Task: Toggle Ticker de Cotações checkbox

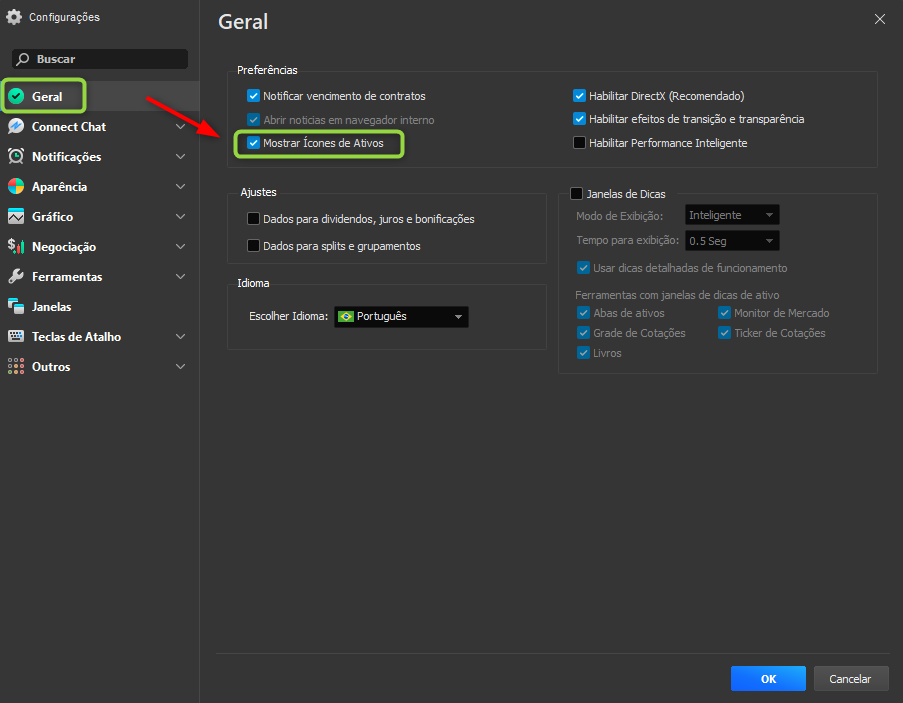Action: coord(724,333)
